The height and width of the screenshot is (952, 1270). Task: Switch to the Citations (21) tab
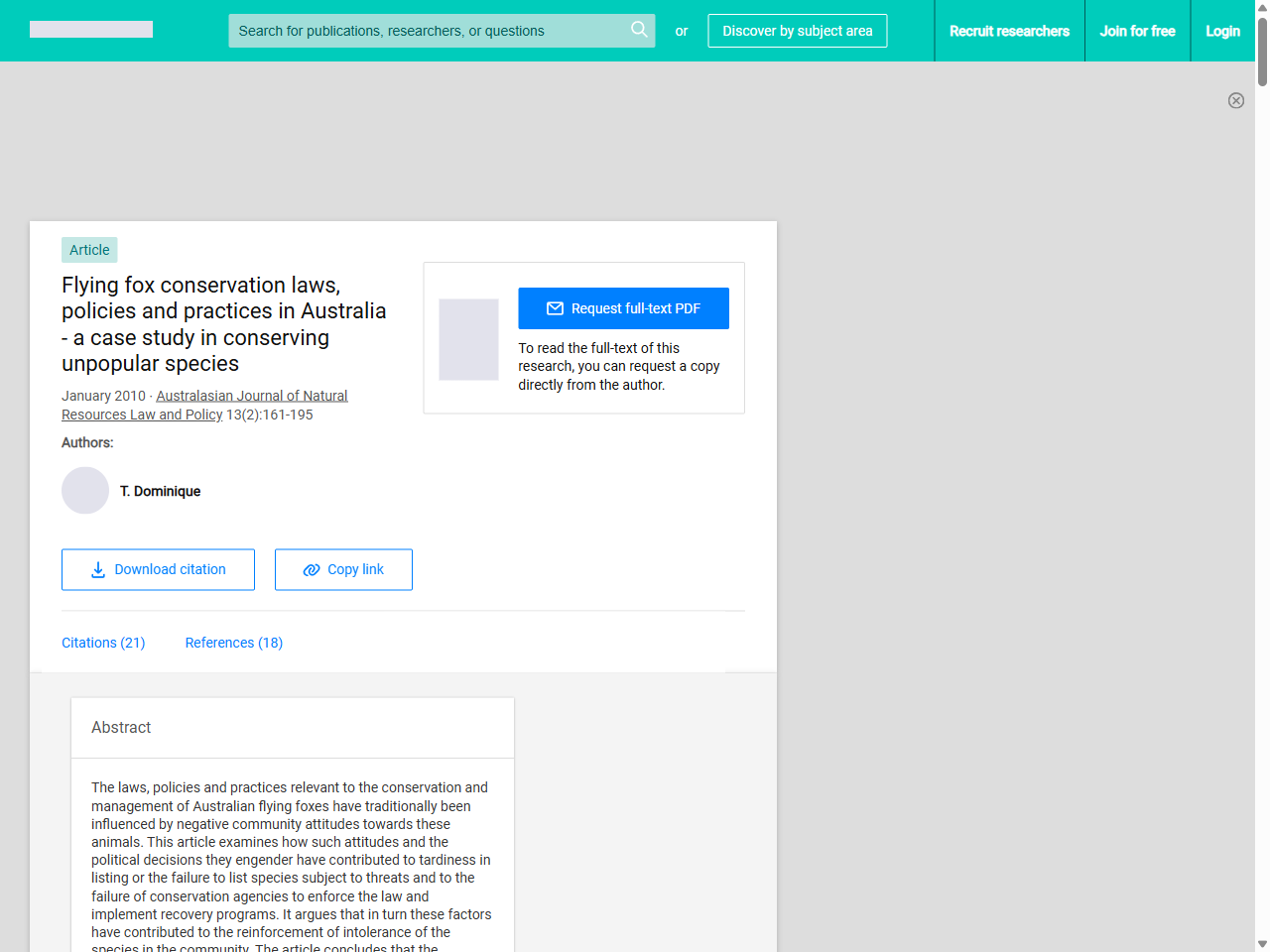click(x=103, y=643)
